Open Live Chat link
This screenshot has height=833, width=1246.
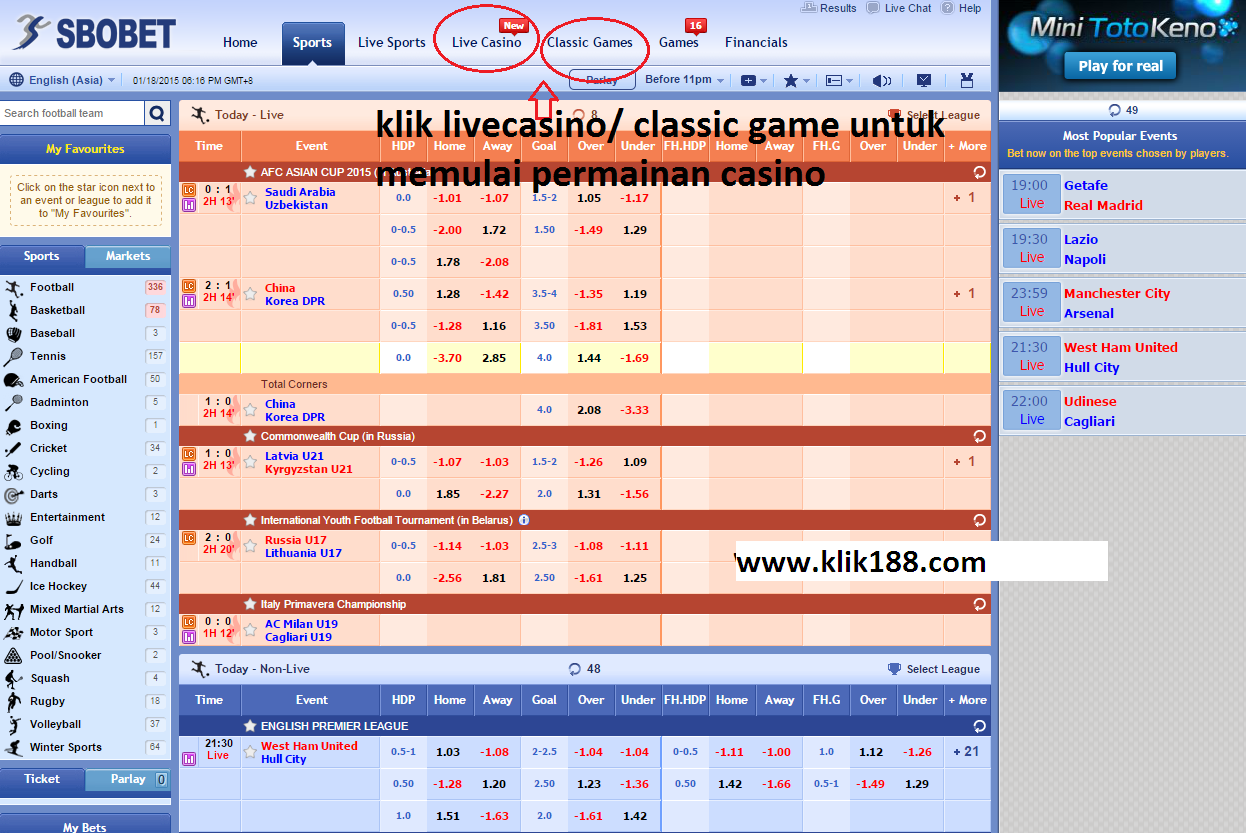click(x=899, y=8)
